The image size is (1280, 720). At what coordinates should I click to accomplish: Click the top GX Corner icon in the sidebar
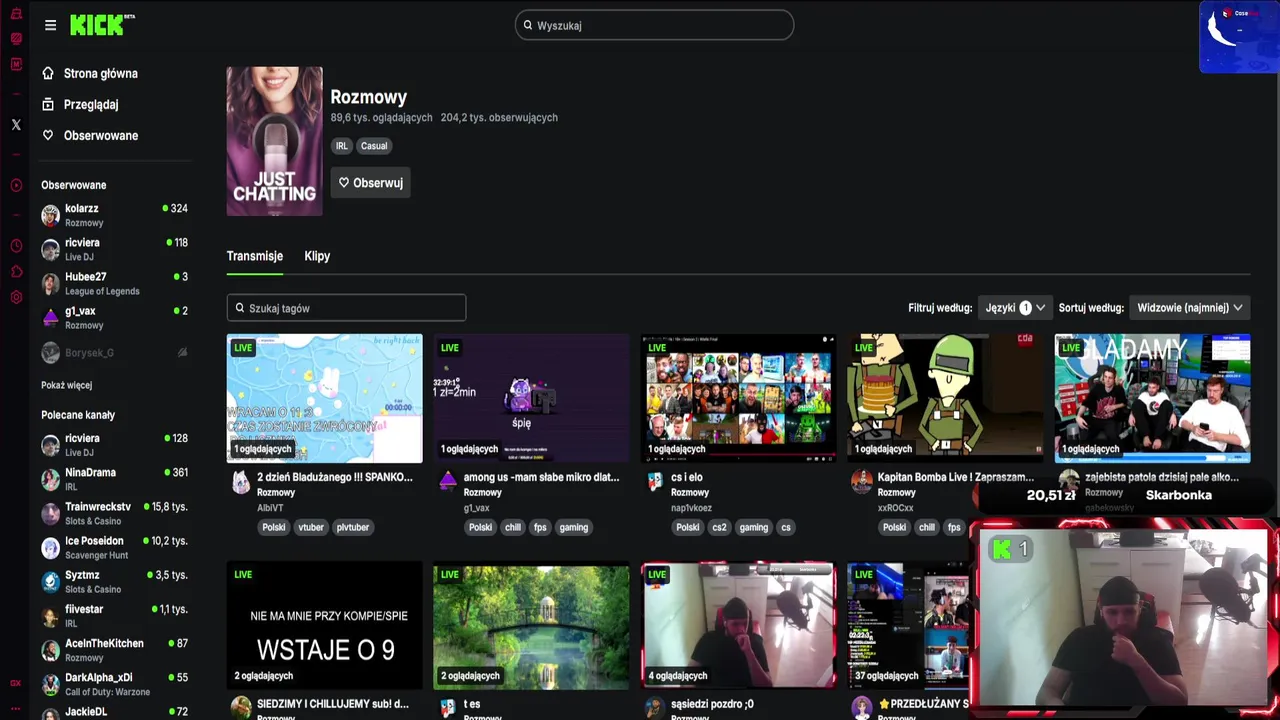16,13
